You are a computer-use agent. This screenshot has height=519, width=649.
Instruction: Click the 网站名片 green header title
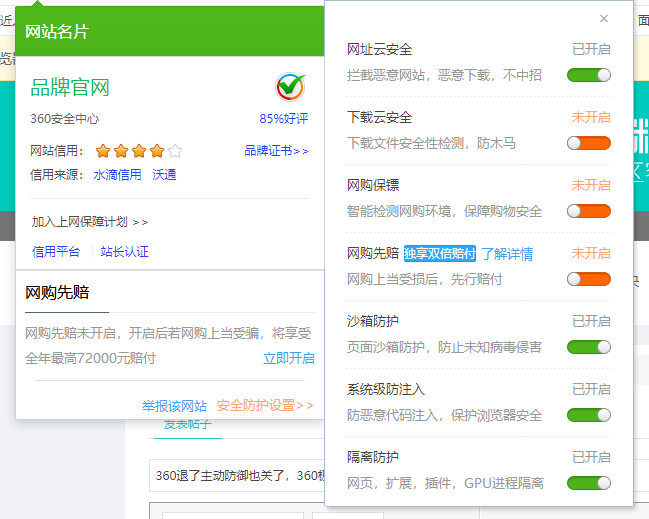pos(57,32)
